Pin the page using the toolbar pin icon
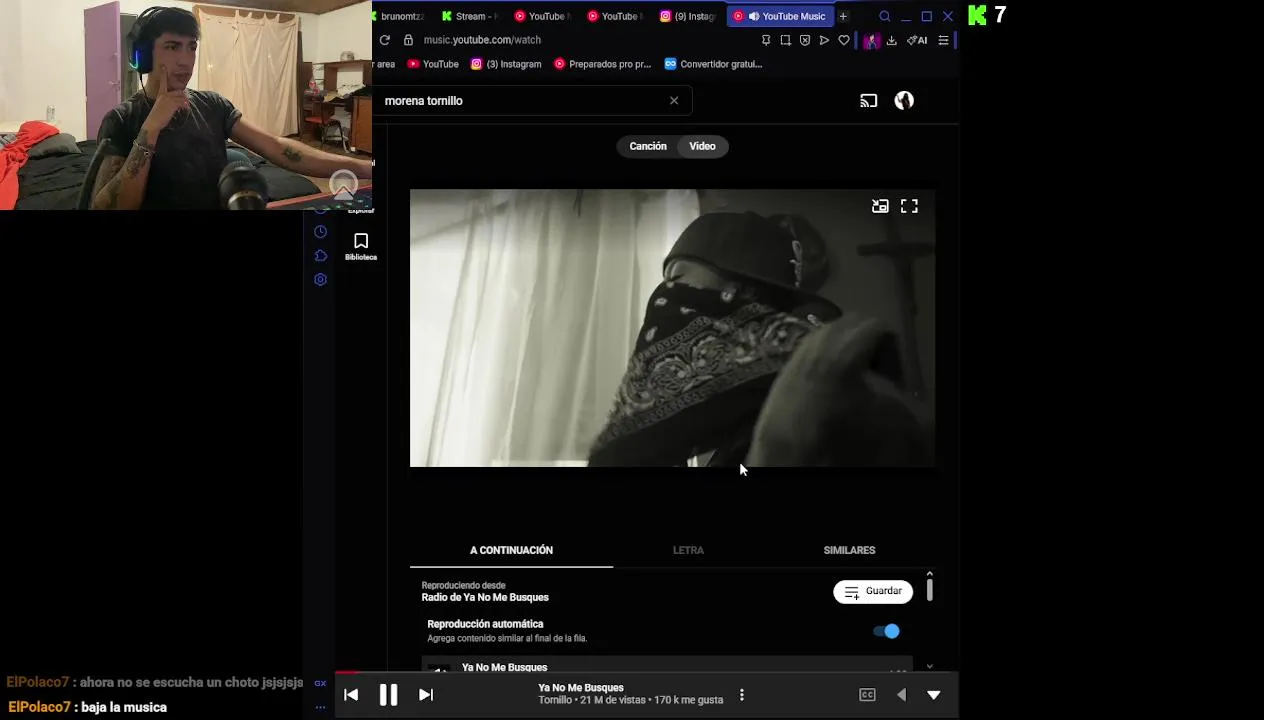The width and height of the screenshot is (1264, 720). coord(766,40)
